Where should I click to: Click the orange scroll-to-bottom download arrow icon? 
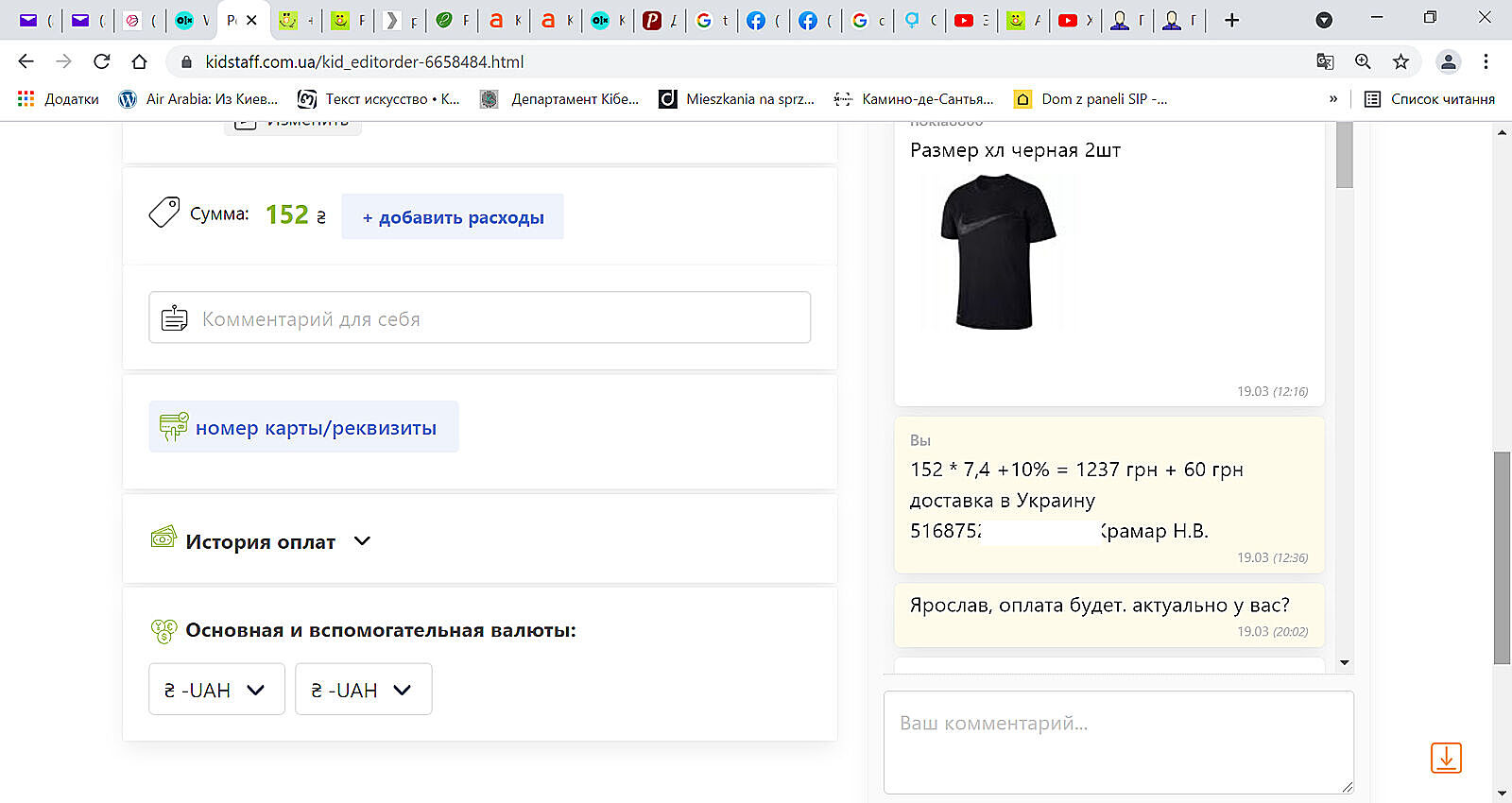pyautogui.click(x=1445, y=758)
